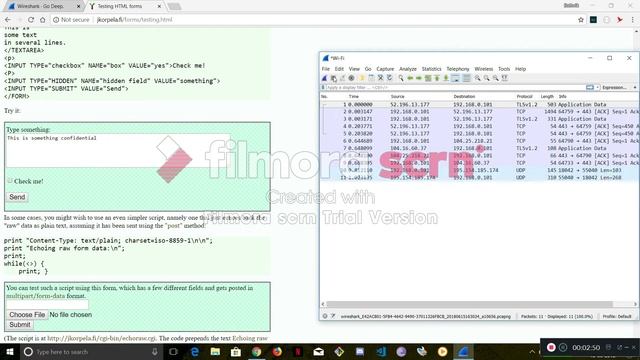Reload the capture file in Wireshark
The width and height of the screenshot is (640, 360).
click(x=390, y=78)
